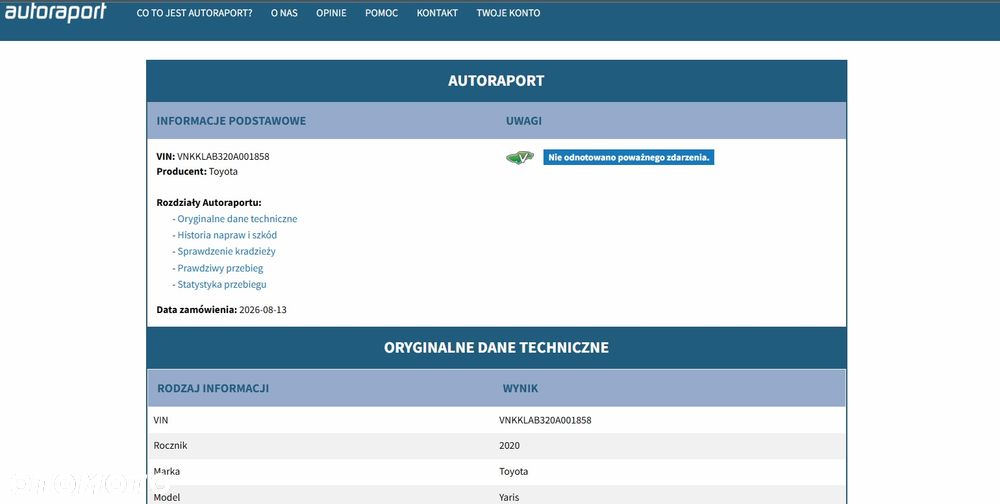Select POMOC navigation item
The height and width of the screenshot is (504, 1000).
pyautogui.click(x=381, y=13)
